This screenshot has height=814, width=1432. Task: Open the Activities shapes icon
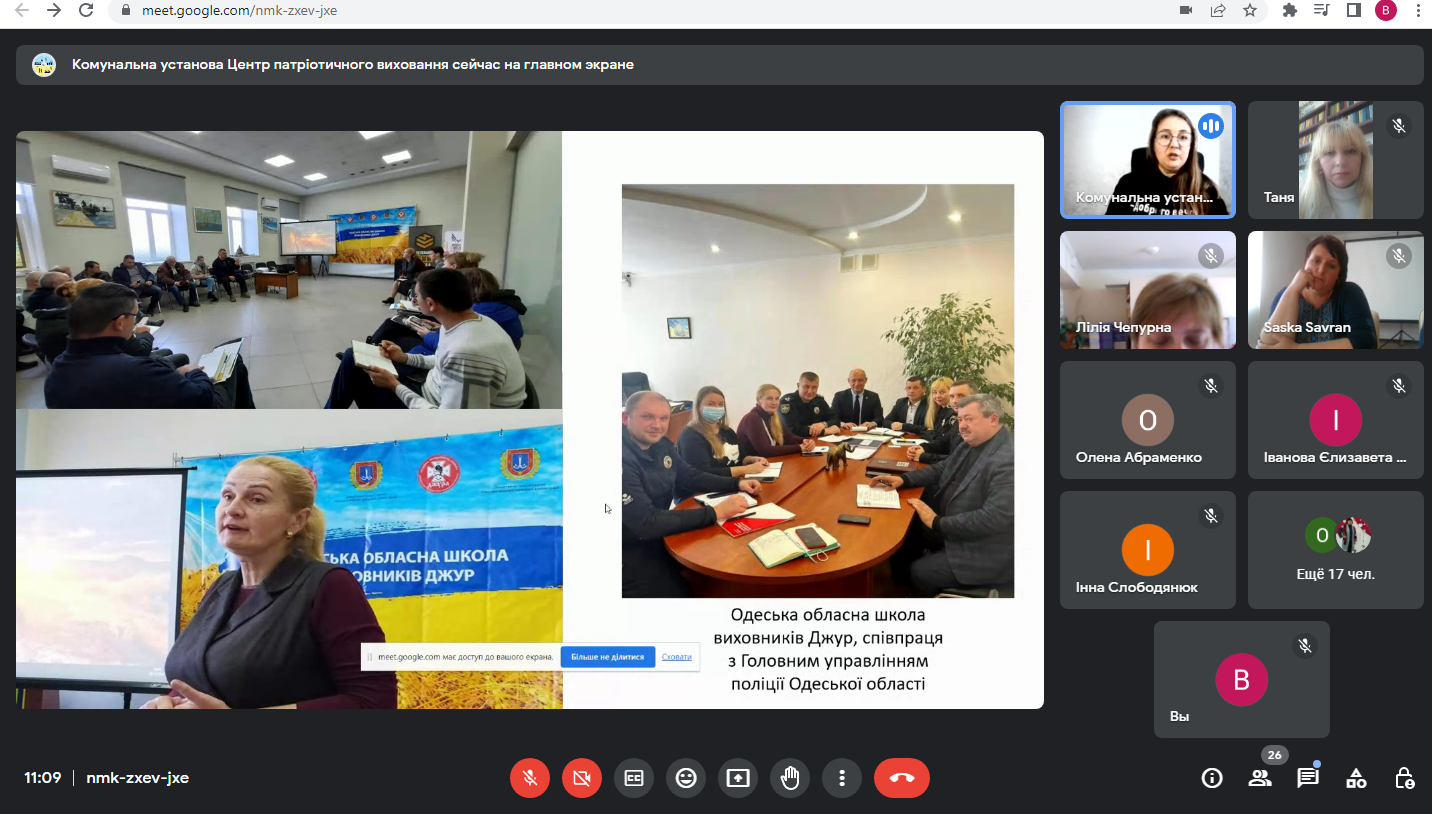[1356, 778]
